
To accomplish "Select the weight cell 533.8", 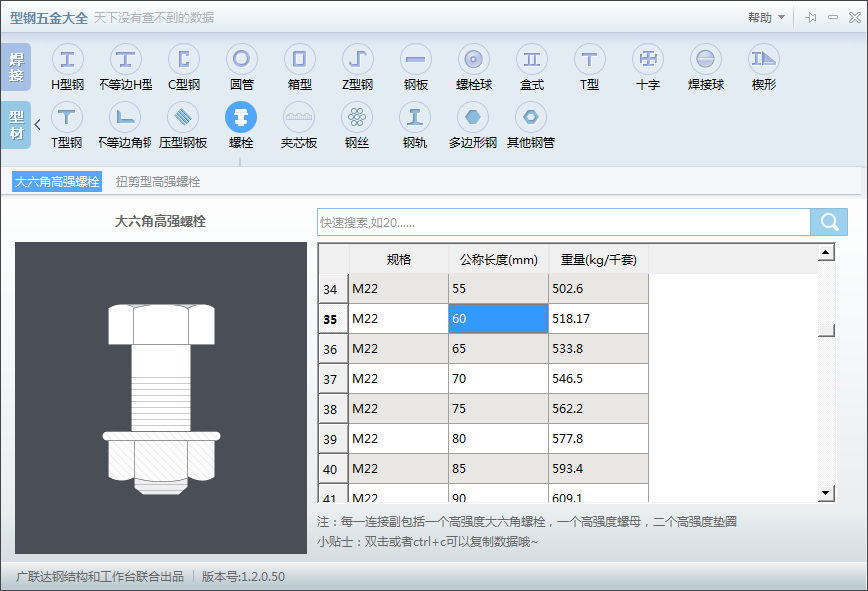I will [x=598, y=349].
